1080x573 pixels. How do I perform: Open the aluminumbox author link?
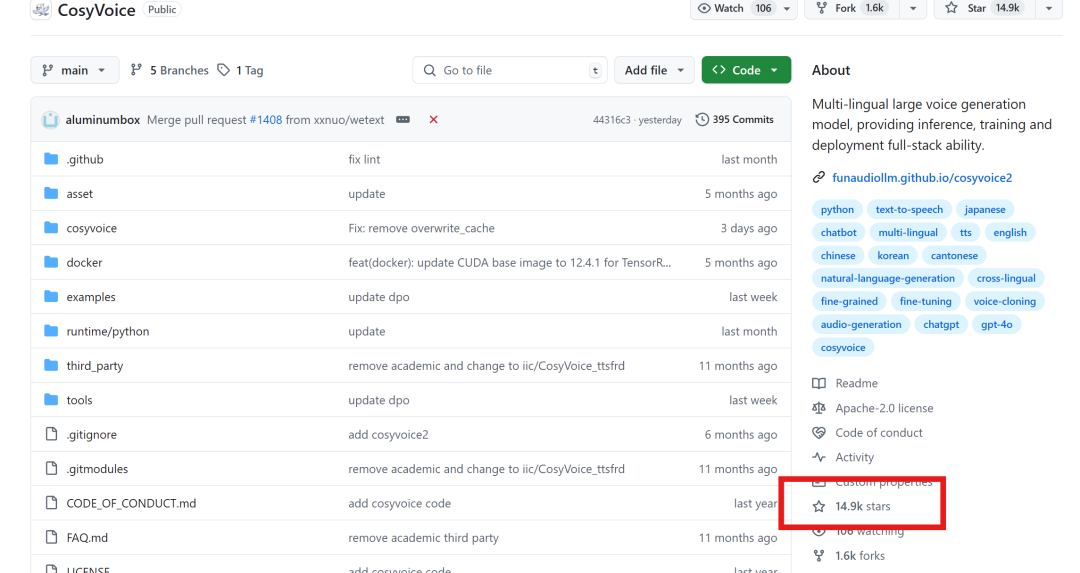(103, 120)
